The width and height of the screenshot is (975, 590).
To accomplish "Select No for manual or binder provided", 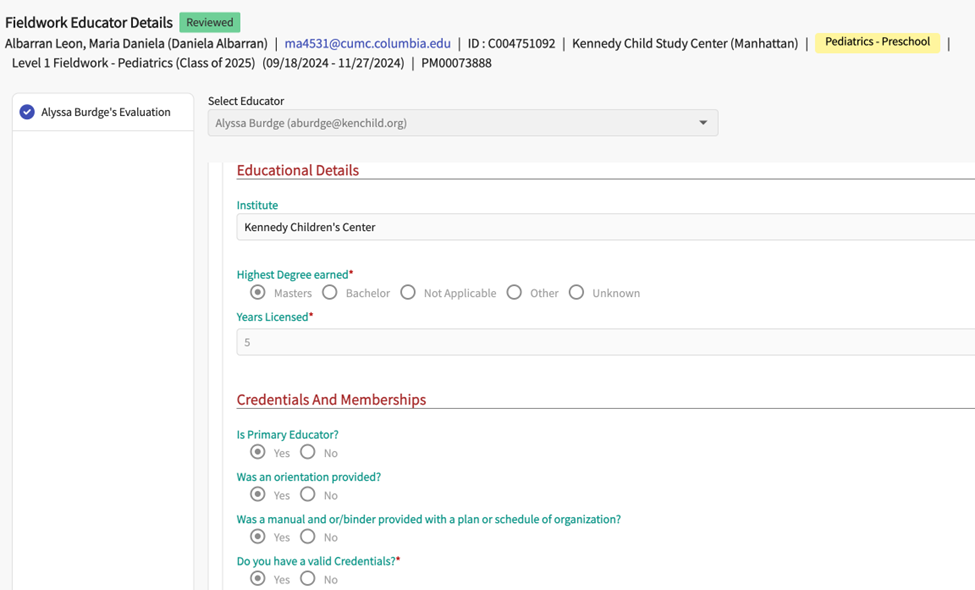I will click(x=308, y=537).
